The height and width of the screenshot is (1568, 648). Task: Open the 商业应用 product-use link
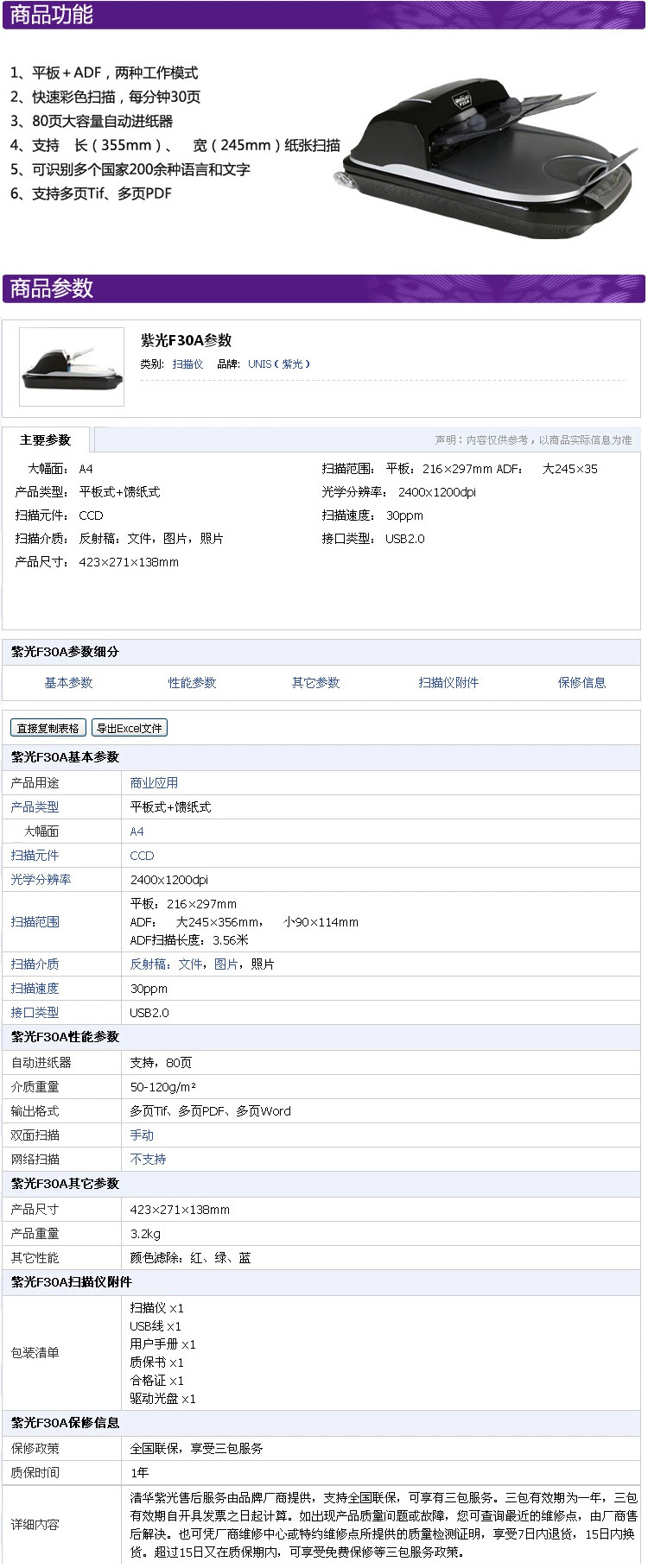154,783
